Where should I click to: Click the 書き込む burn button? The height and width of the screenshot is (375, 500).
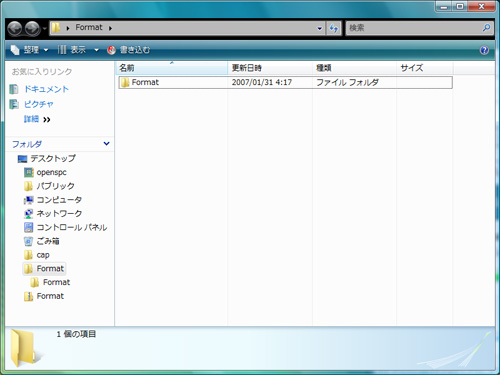(129, 50)
